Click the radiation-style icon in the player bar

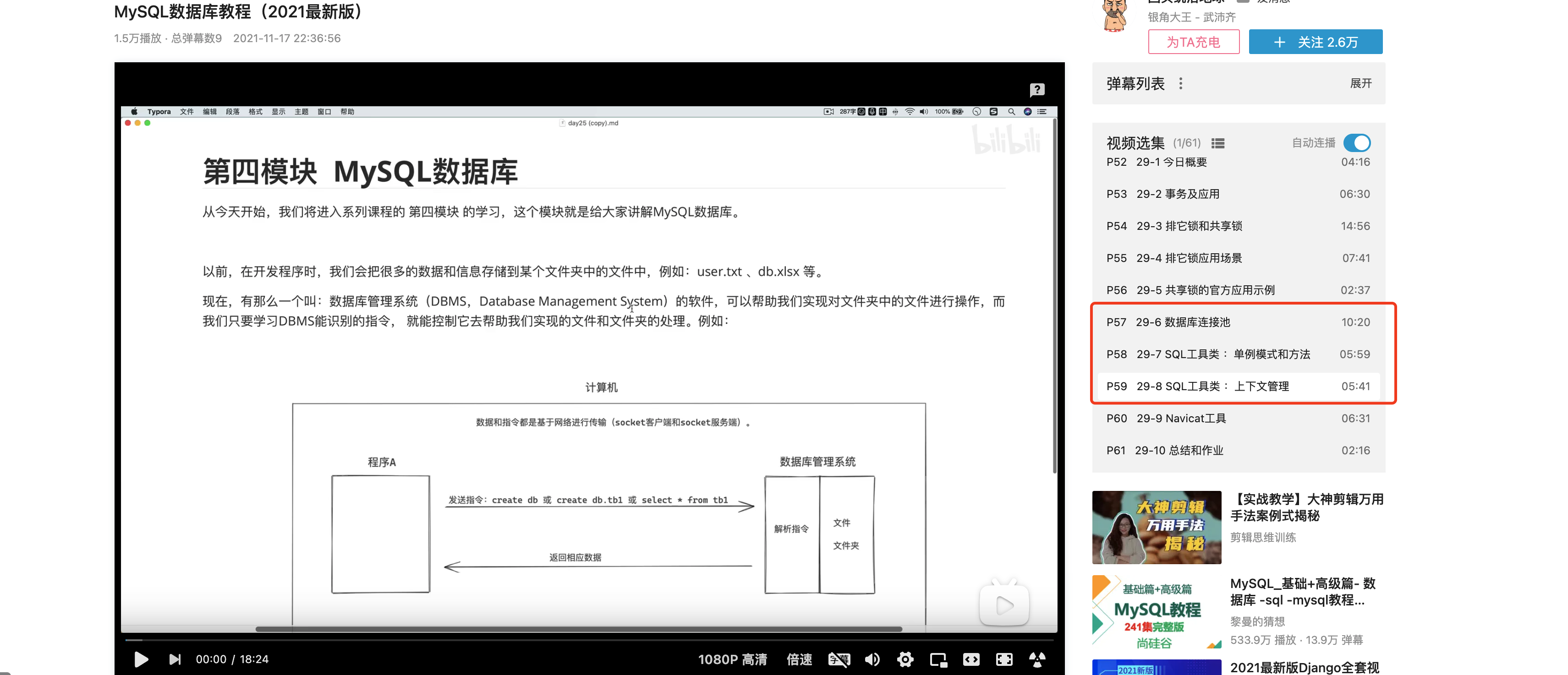[x=1037, y=659]
